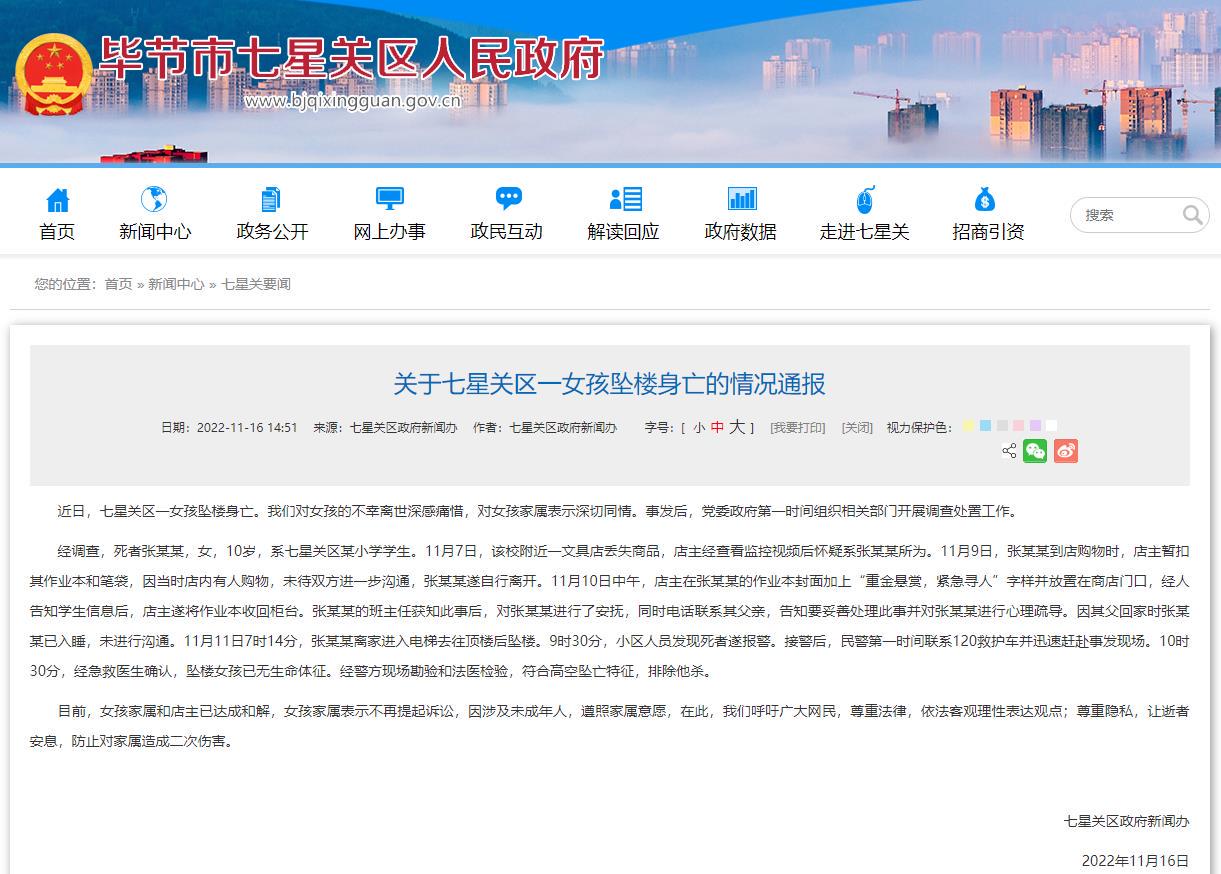Open the 政府数据 menu label
1221x874 pixels.
(x=740, y=232)
